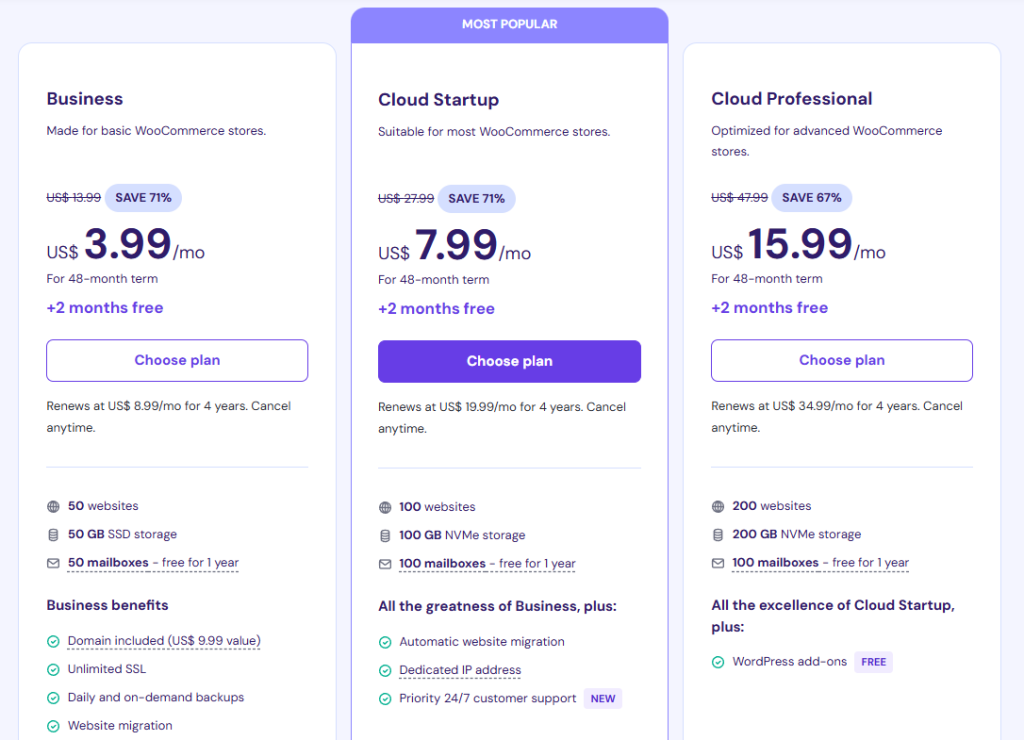Choose the Cloud Professional plan
1024x740 pixels.
[x=842, y=361]
